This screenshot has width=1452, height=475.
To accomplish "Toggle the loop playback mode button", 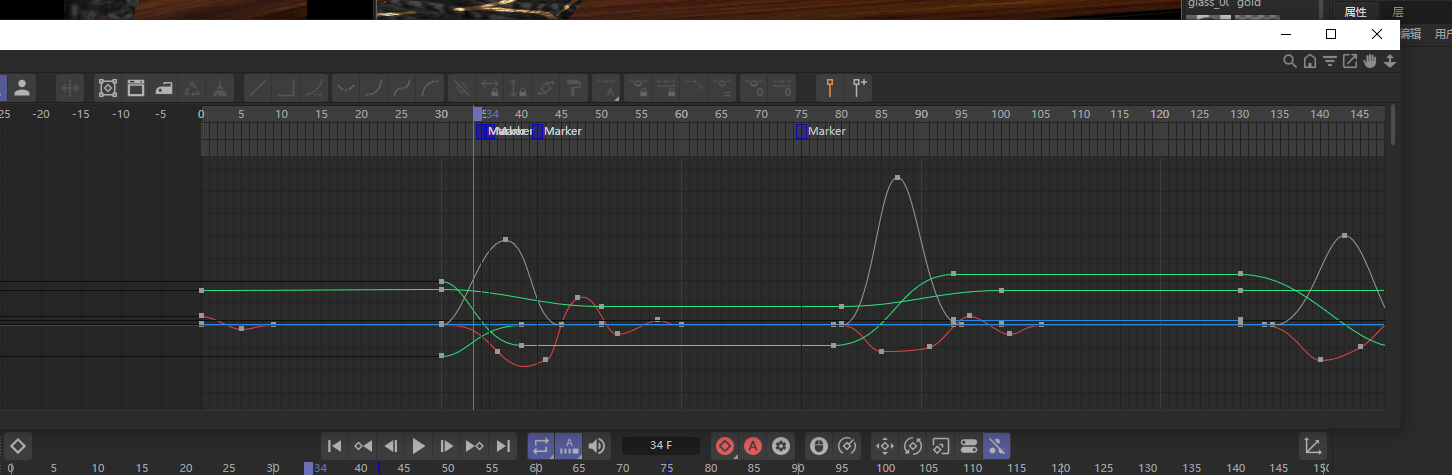I will [x=541, y=446].
